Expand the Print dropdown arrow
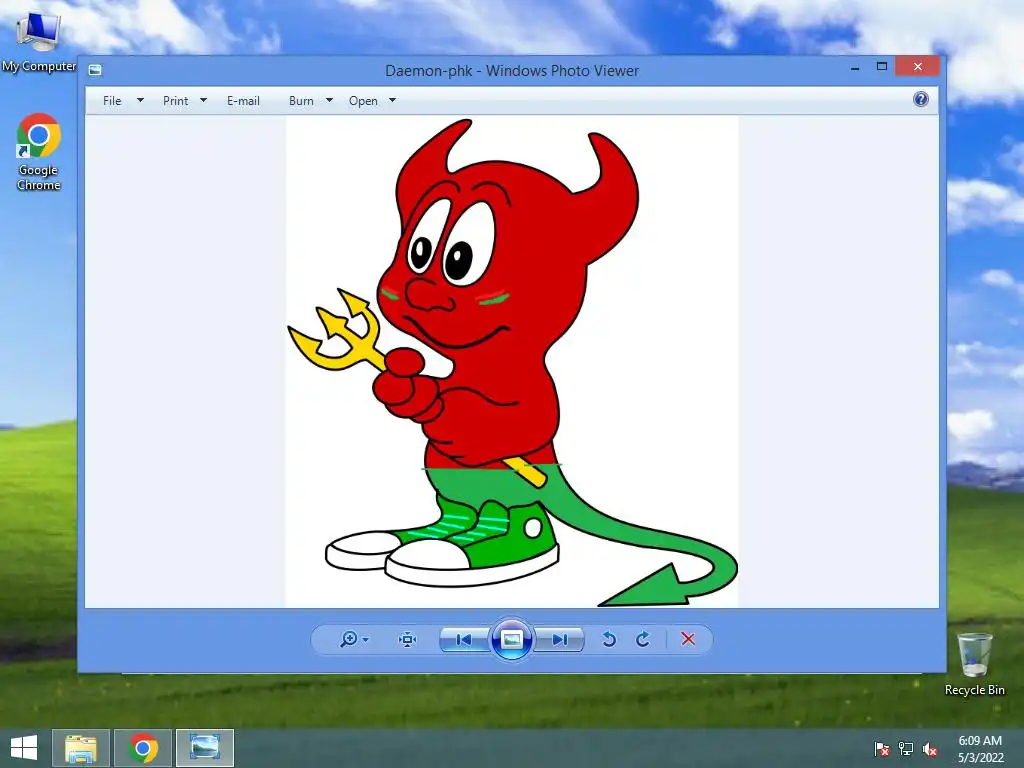This screenshot has width=1024, height=768. [x=203, y=101]
